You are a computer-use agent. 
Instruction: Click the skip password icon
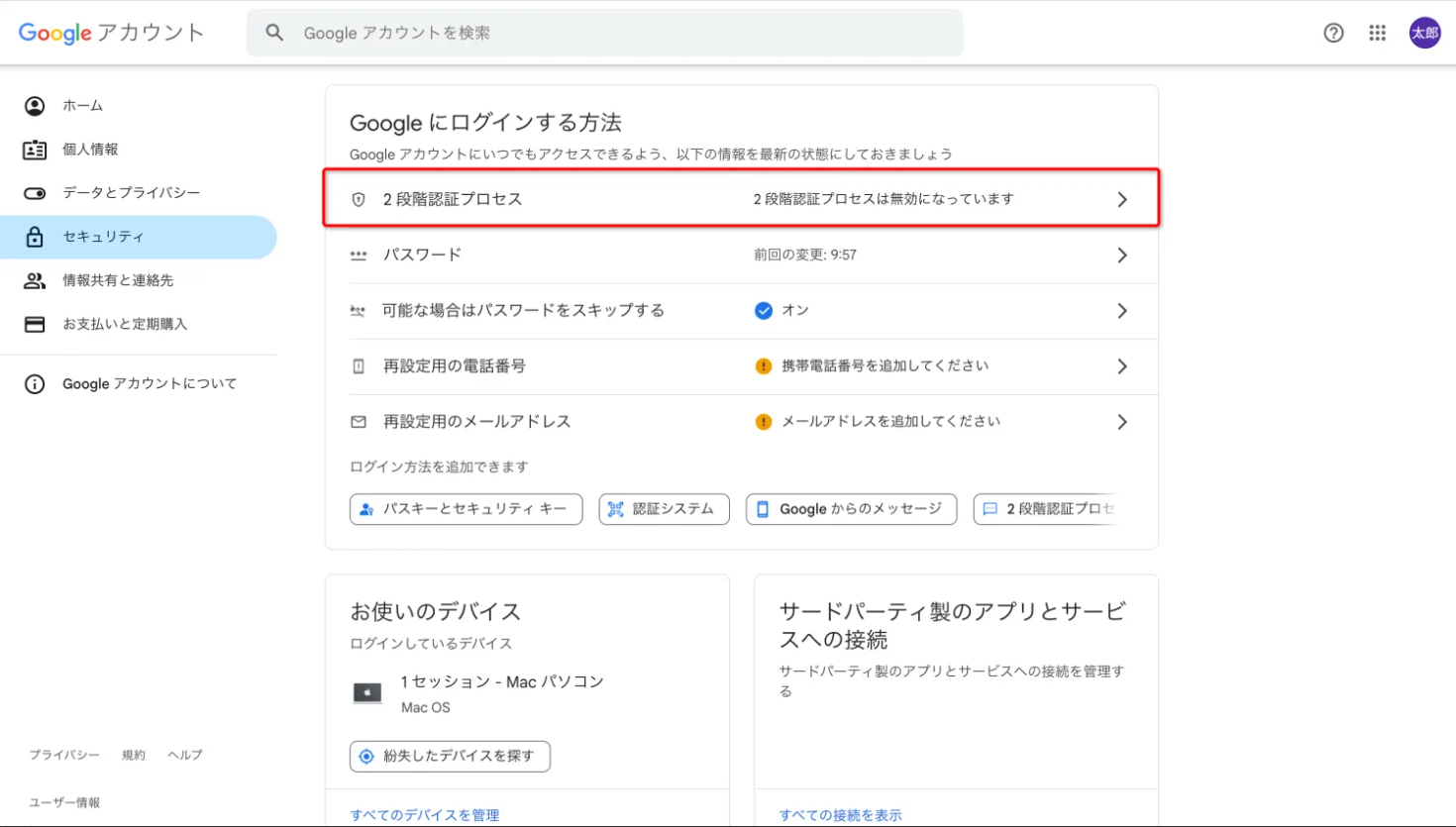click(358, 311)
